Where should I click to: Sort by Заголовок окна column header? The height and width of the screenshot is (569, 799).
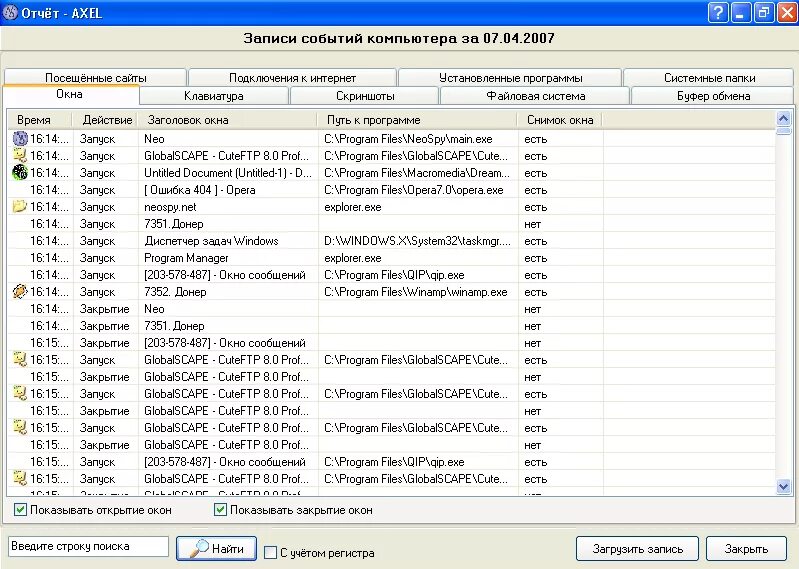click(228, 120)
